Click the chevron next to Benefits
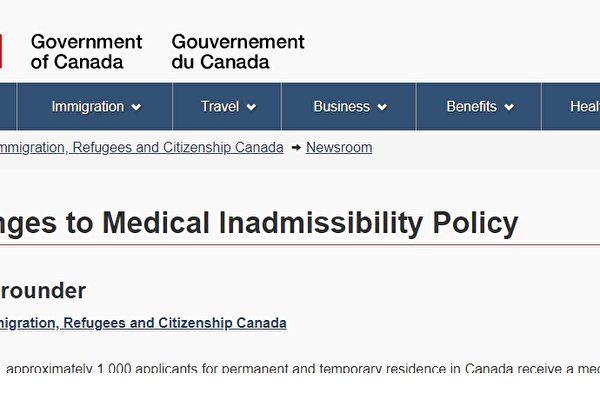Viewport: 600px width, 400px height. (509, 107)
